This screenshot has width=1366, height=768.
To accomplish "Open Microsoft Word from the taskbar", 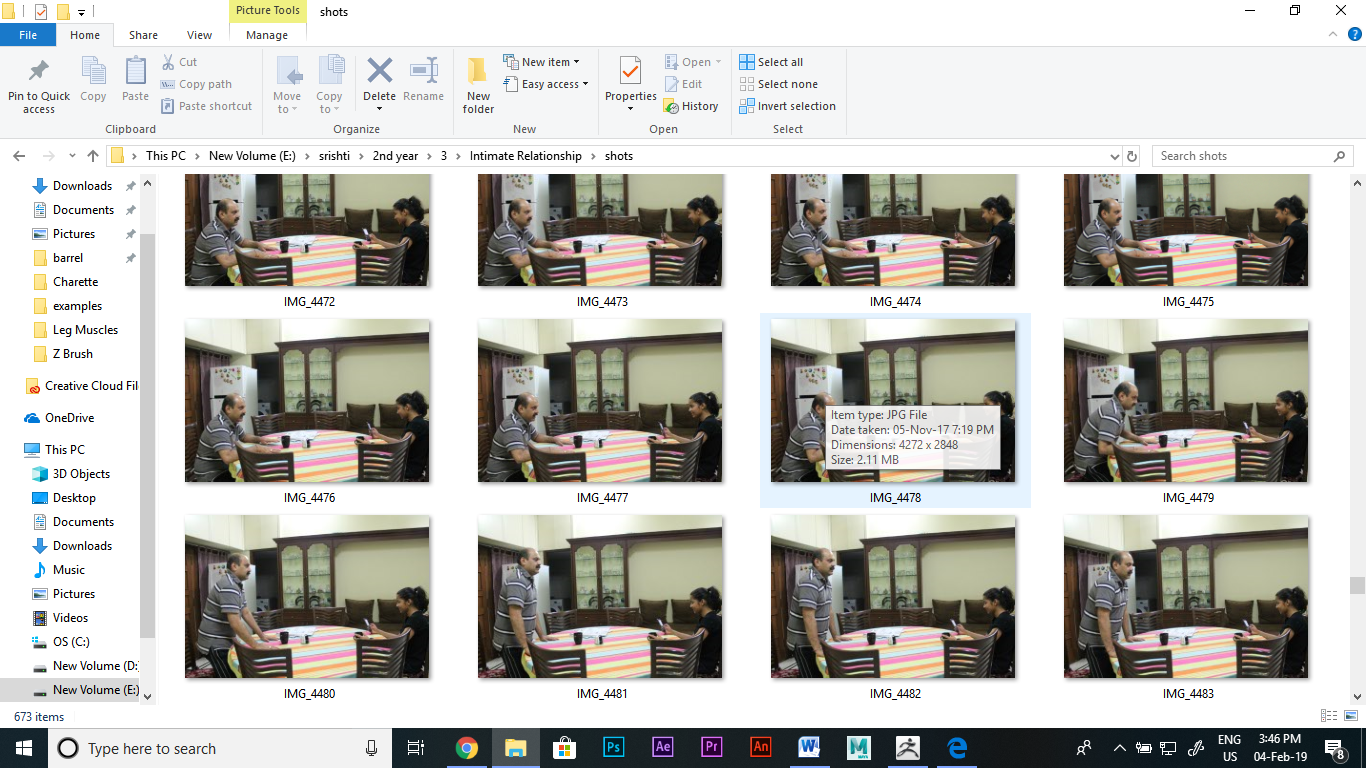I will (810, 747).
